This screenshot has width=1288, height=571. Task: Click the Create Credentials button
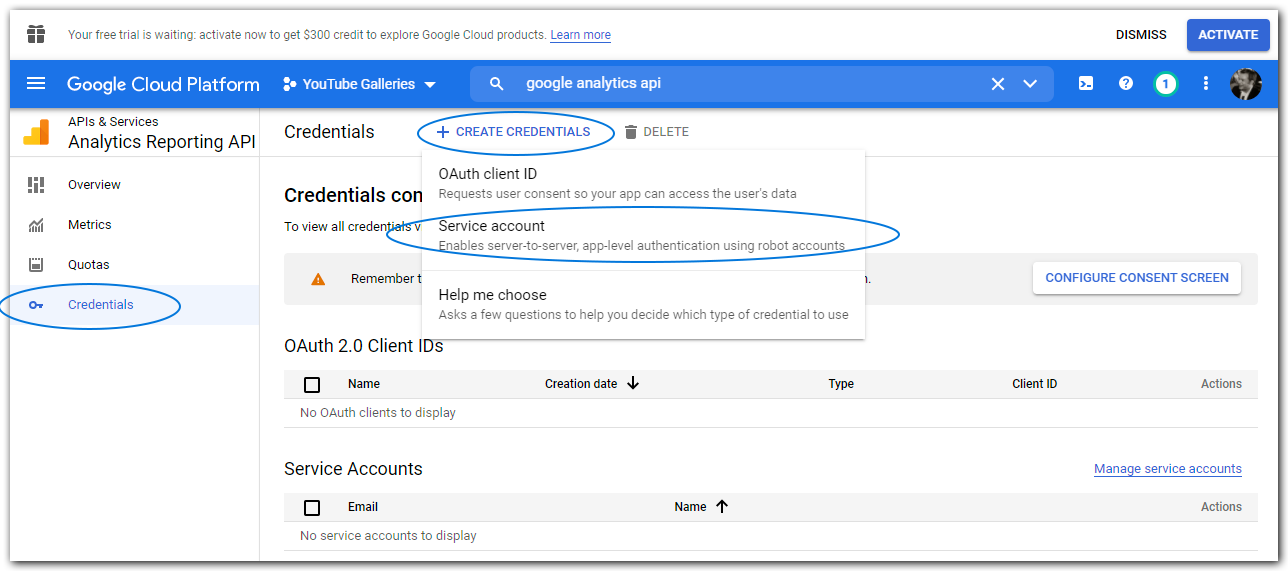coord(513,132)
